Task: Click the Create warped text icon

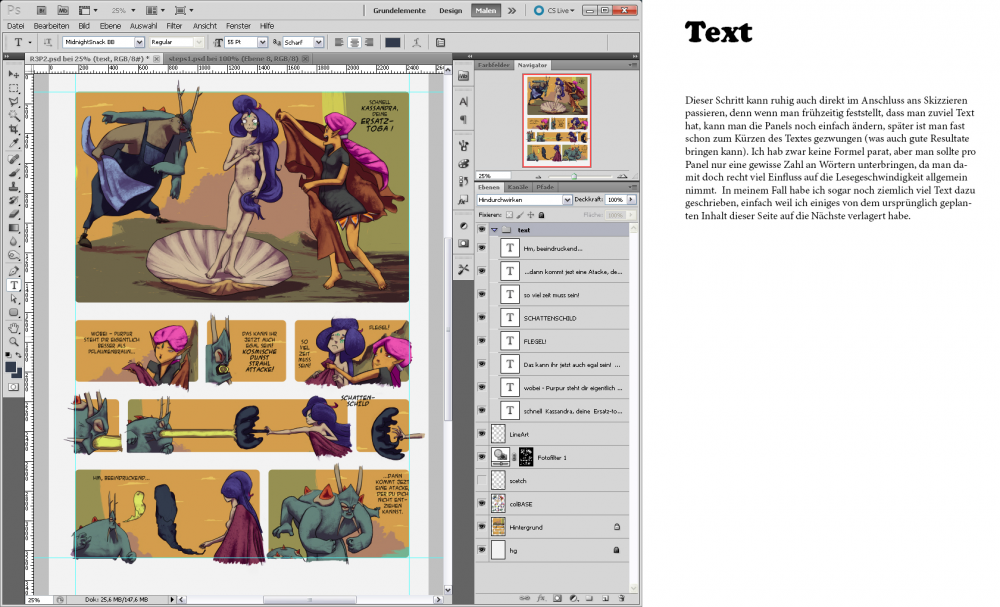Action: (x=416, y=42)
